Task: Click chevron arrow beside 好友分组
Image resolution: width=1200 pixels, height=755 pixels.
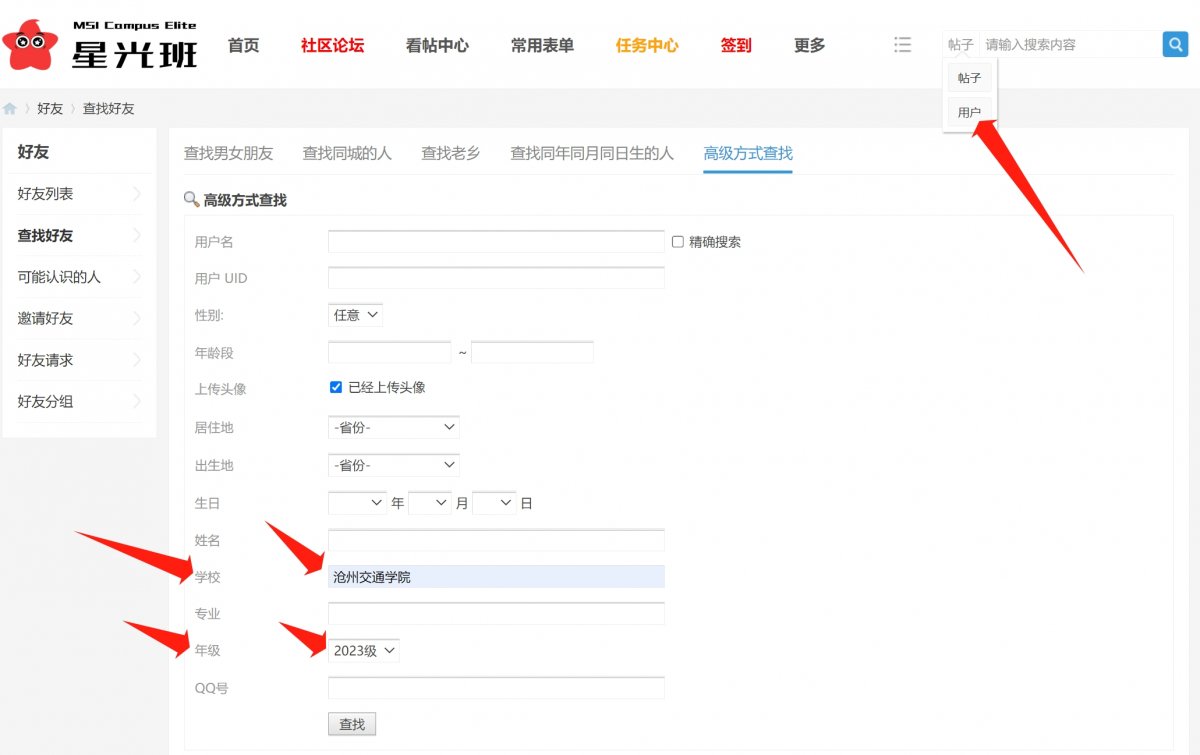Action: click(x=136, y=402)
